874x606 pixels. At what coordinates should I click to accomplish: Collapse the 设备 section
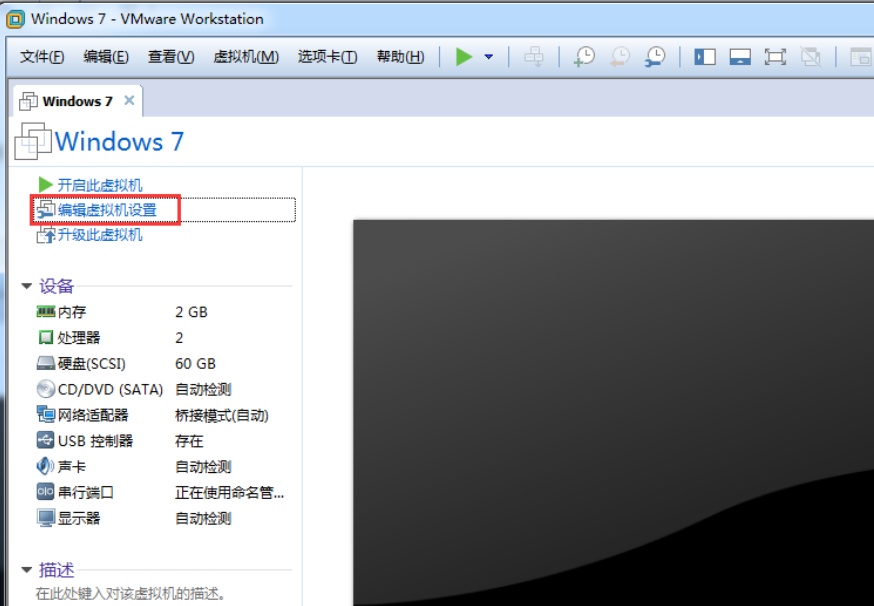click(x=26, y=286)
